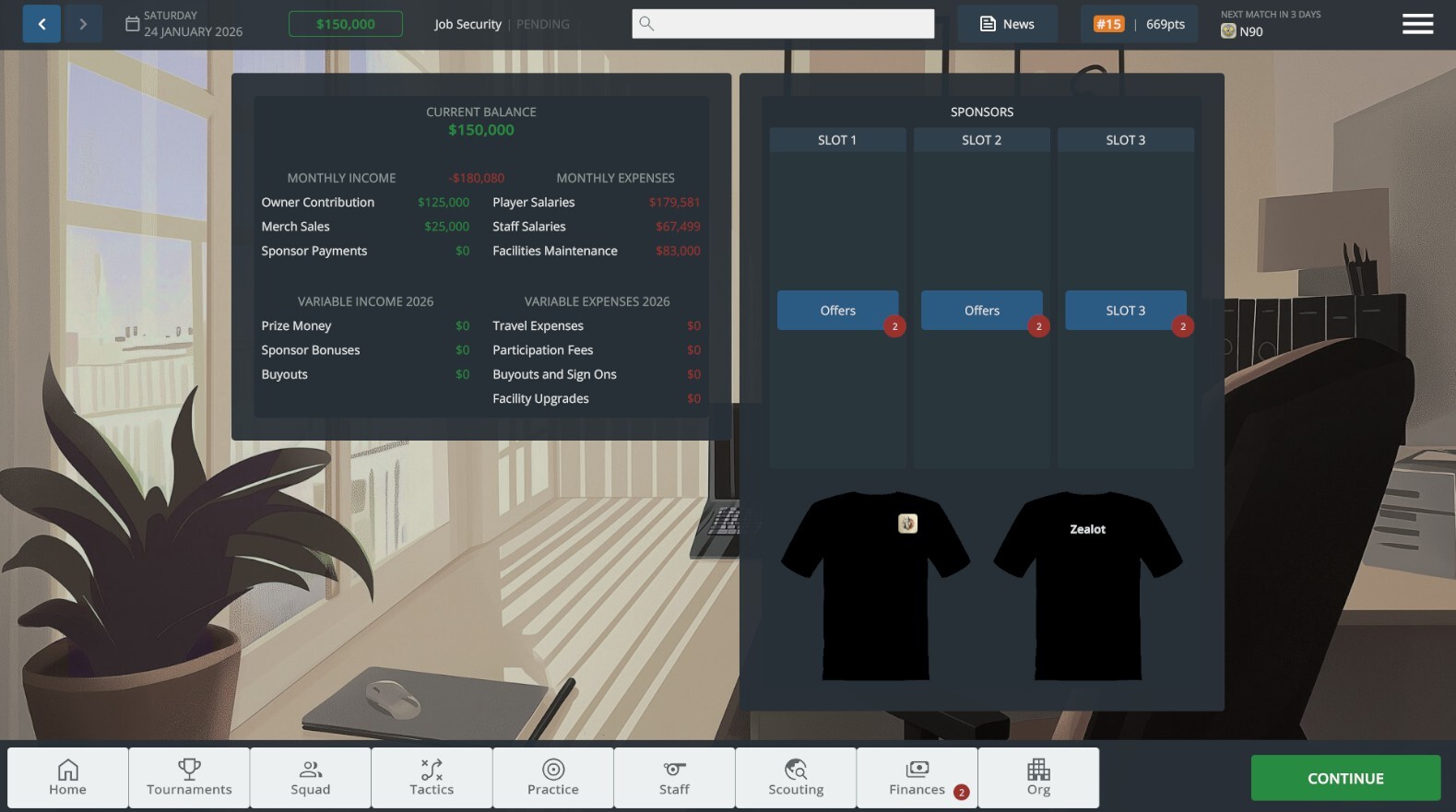This screenshot has height=812, width=1456.
Task: Open the Scouting tab
Action: point(796,778)
